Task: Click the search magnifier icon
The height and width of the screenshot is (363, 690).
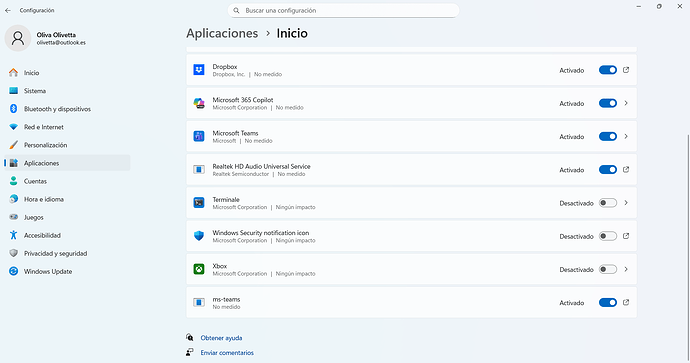Action: tap(236, 10)
